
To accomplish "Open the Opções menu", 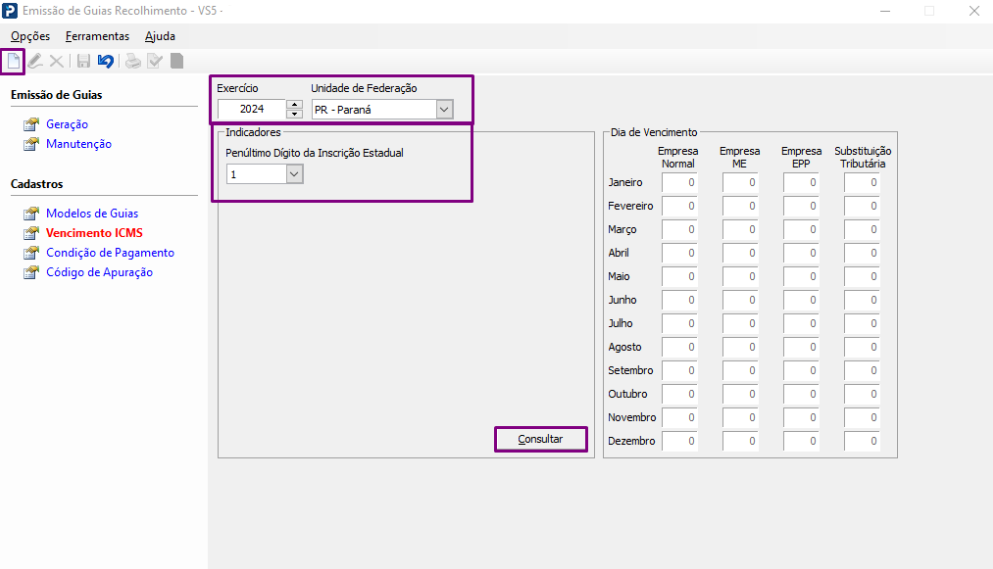I will (30, 36).
